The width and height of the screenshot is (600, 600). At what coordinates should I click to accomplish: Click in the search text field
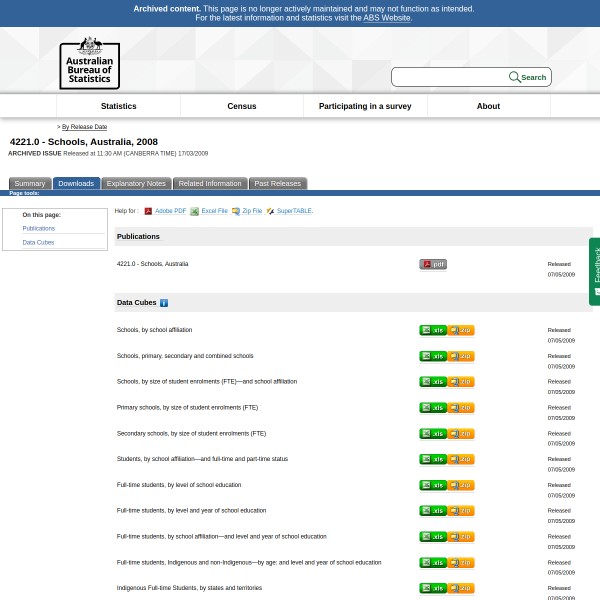450,77
